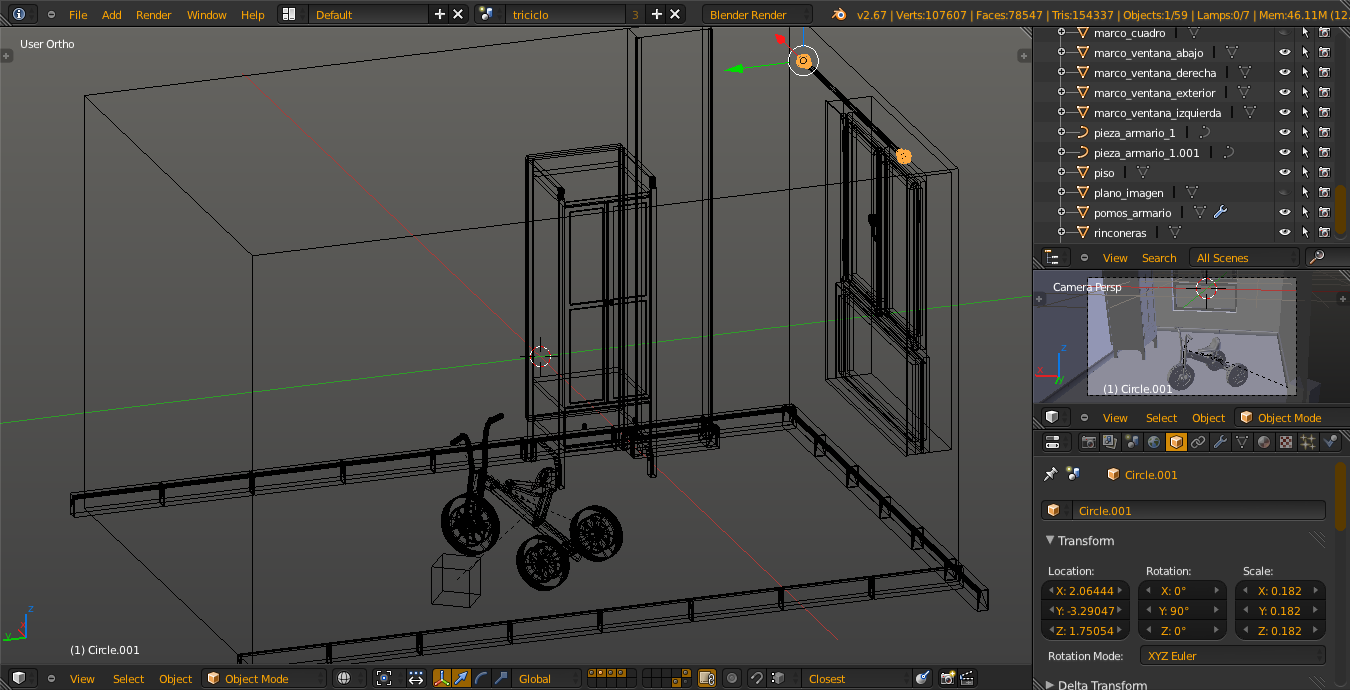Click the outliner filter magnifier icon
The image size is (1350, 690).
(x=1317, y=257)
